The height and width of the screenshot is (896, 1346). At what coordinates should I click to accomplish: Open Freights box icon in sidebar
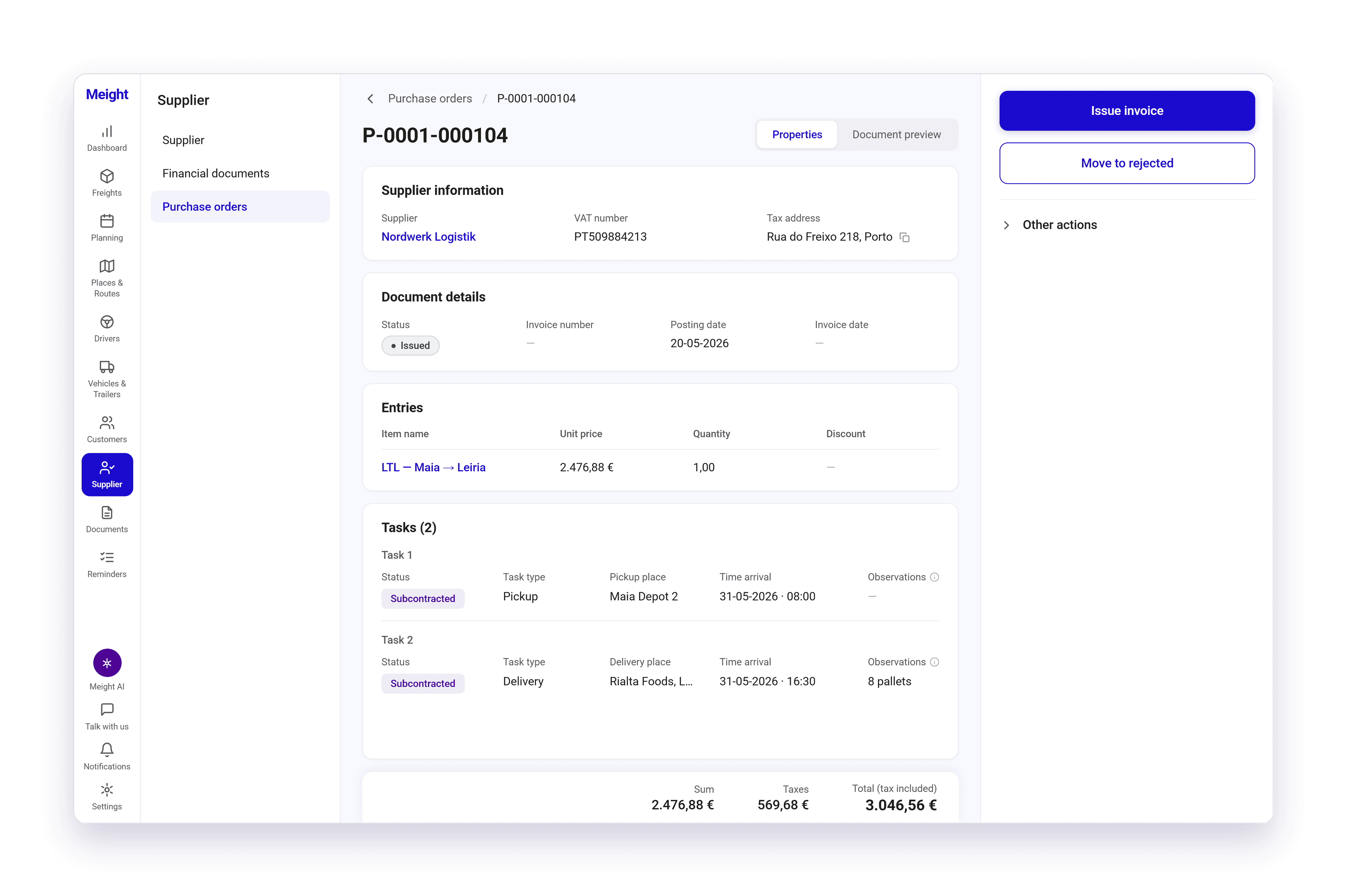107,176
